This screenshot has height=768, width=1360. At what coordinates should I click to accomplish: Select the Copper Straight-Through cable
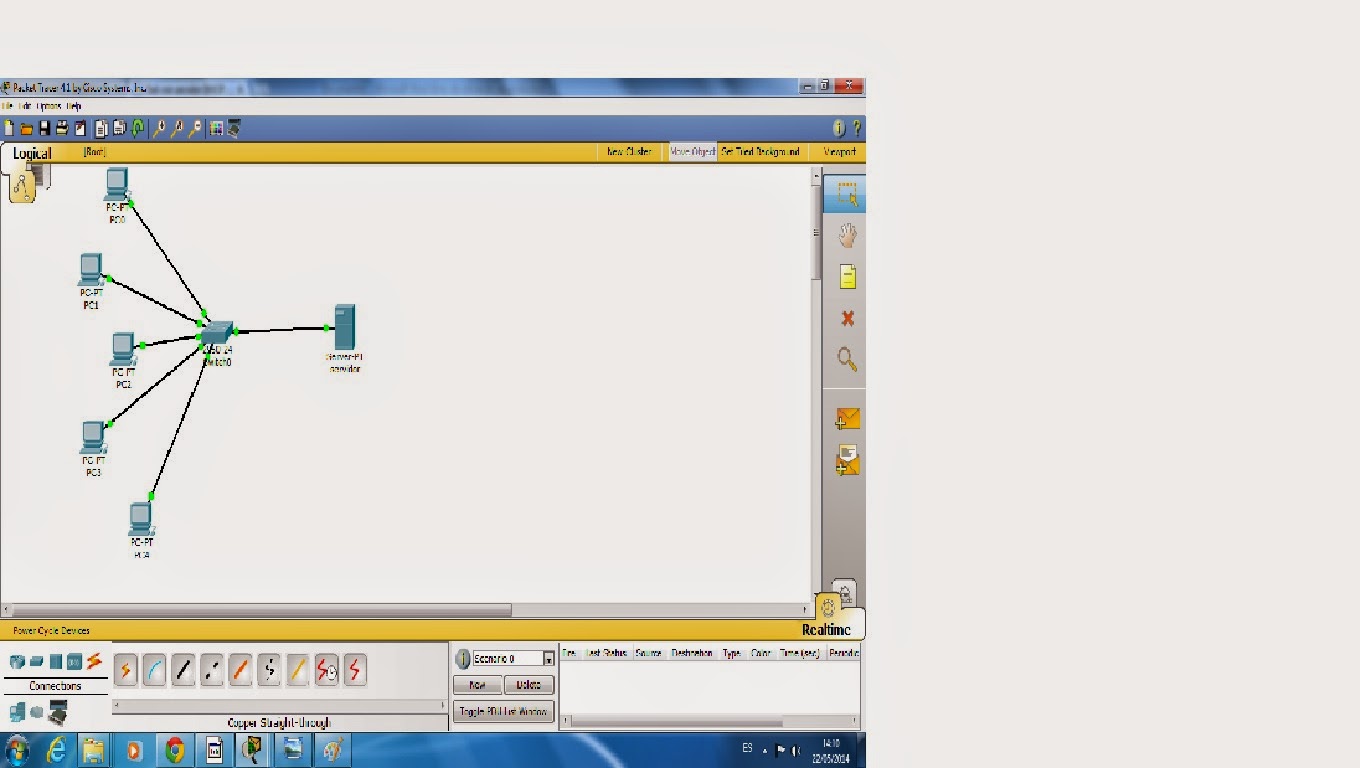[x=183, y=670]
